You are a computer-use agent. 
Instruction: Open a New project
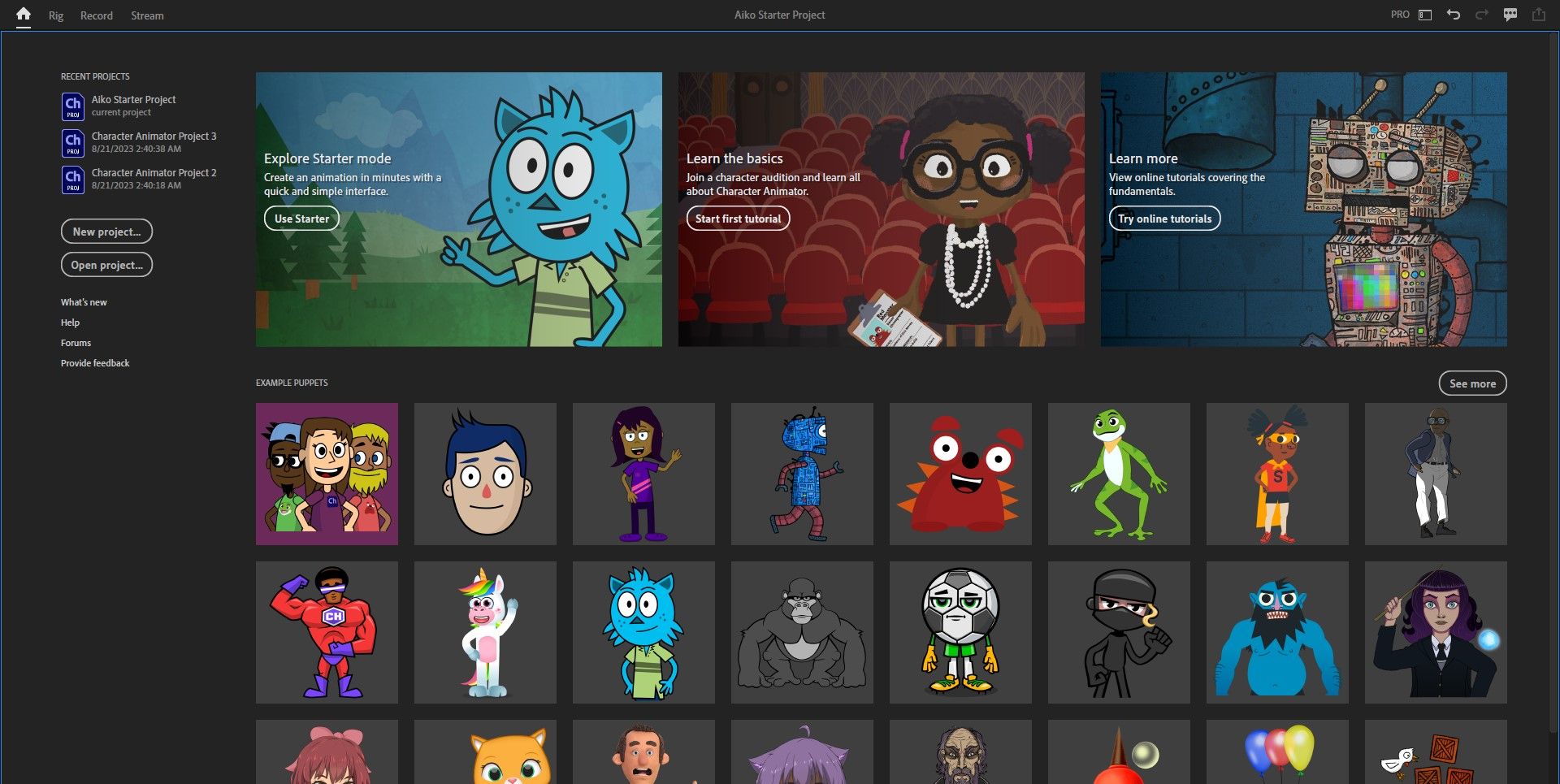pyautogui.click(x=106, y=232)
